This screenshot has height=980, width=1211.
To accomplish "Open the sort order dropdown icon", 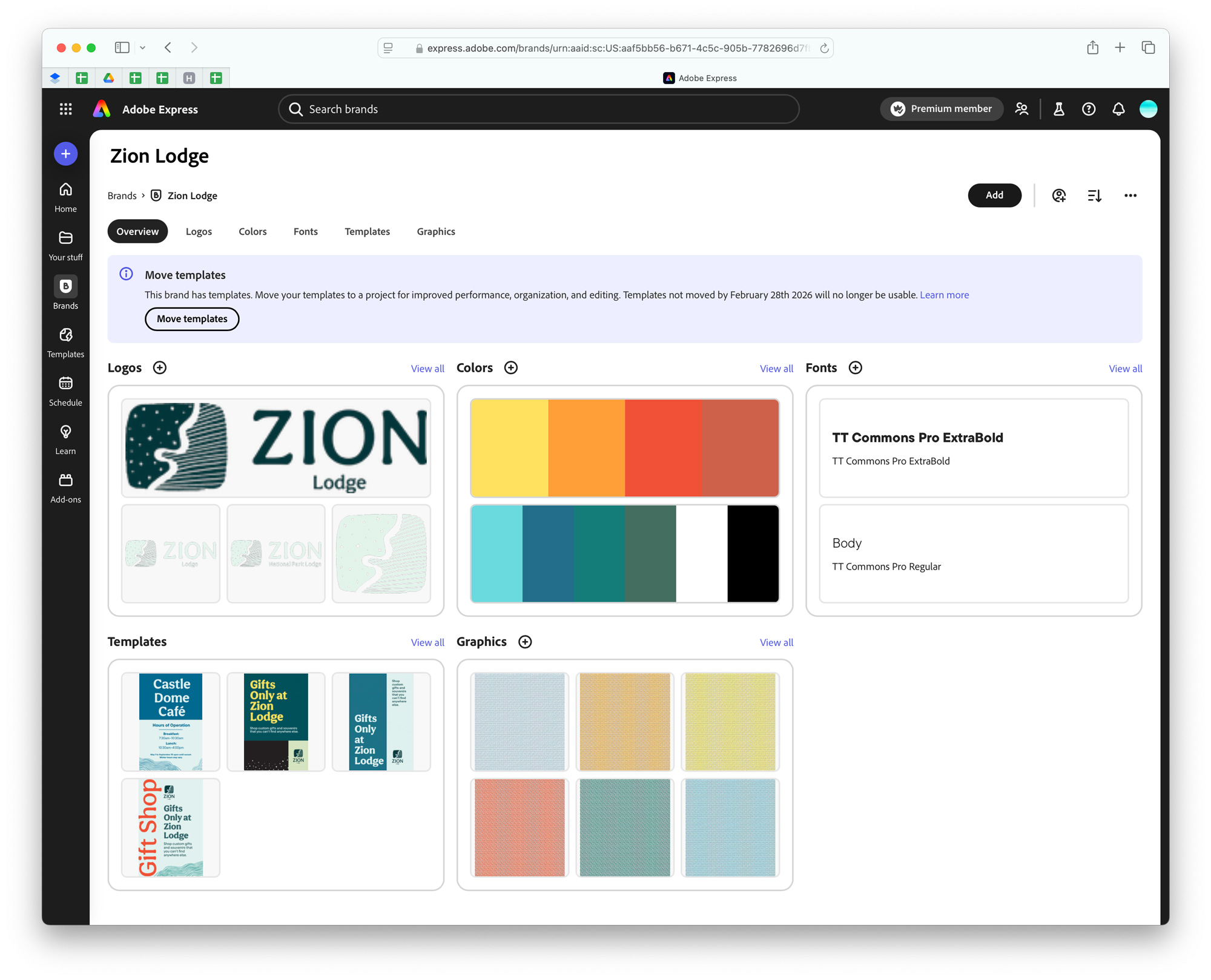I will 1094,196.
